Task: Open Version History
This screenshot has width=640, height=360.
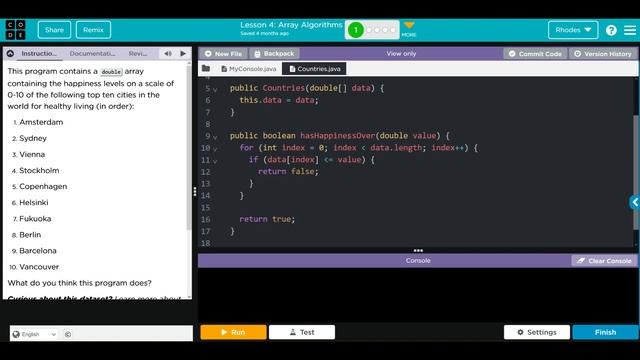Action: pos(603,53)
